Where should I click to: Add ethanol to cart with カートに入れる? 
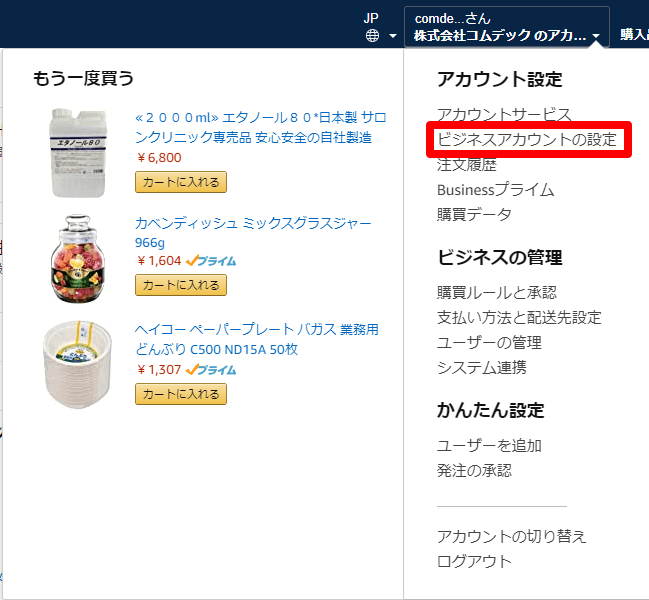(181, 181)
